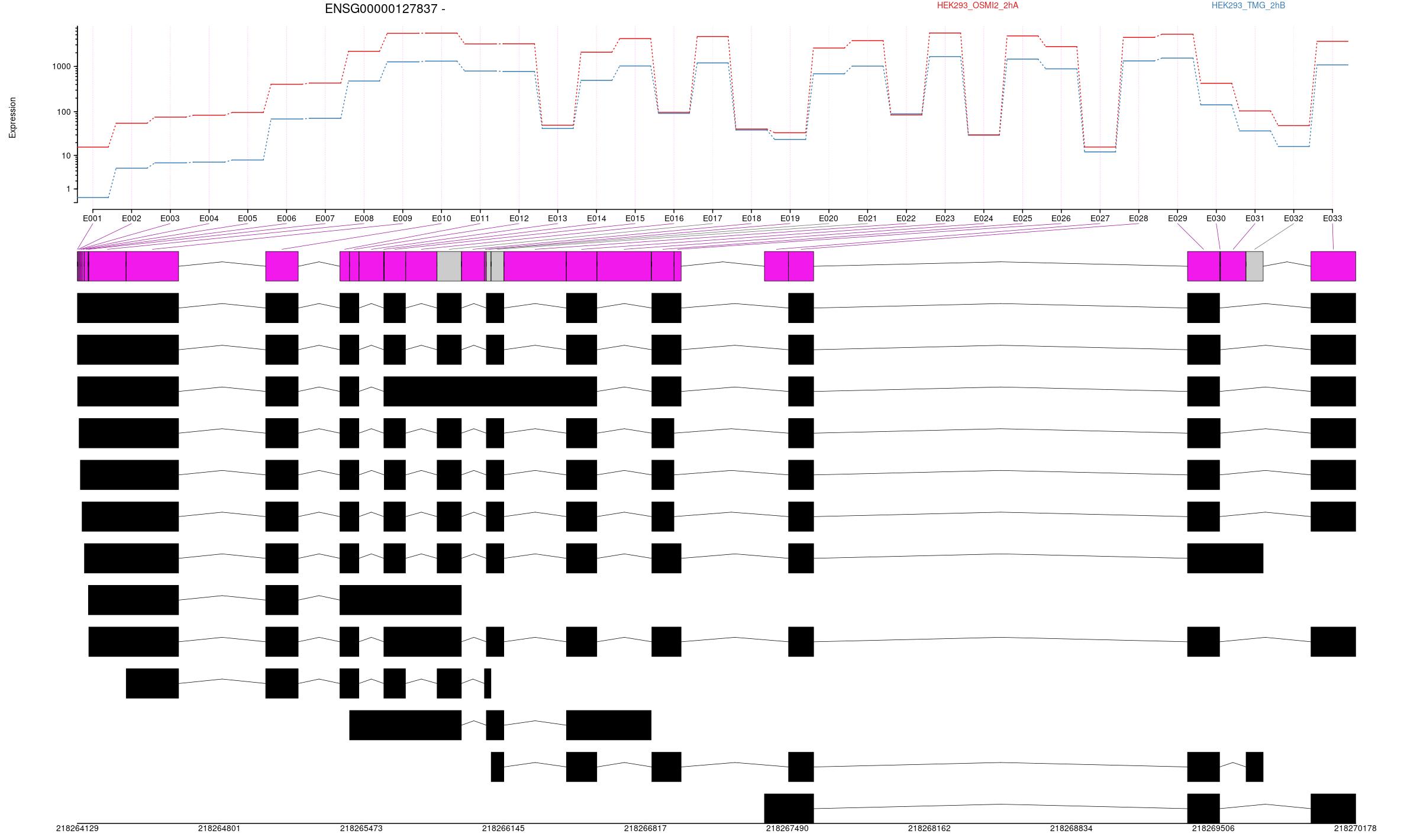
Task: Click the Expression axis label
Action: [x=12, y=118]
